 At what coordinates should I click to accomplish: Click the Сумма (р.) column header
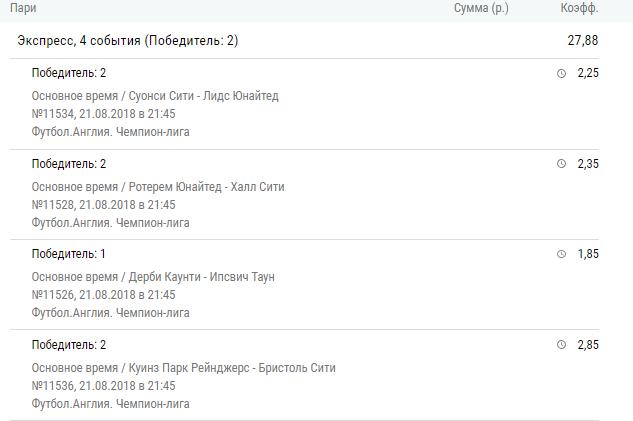pos(481,8)
